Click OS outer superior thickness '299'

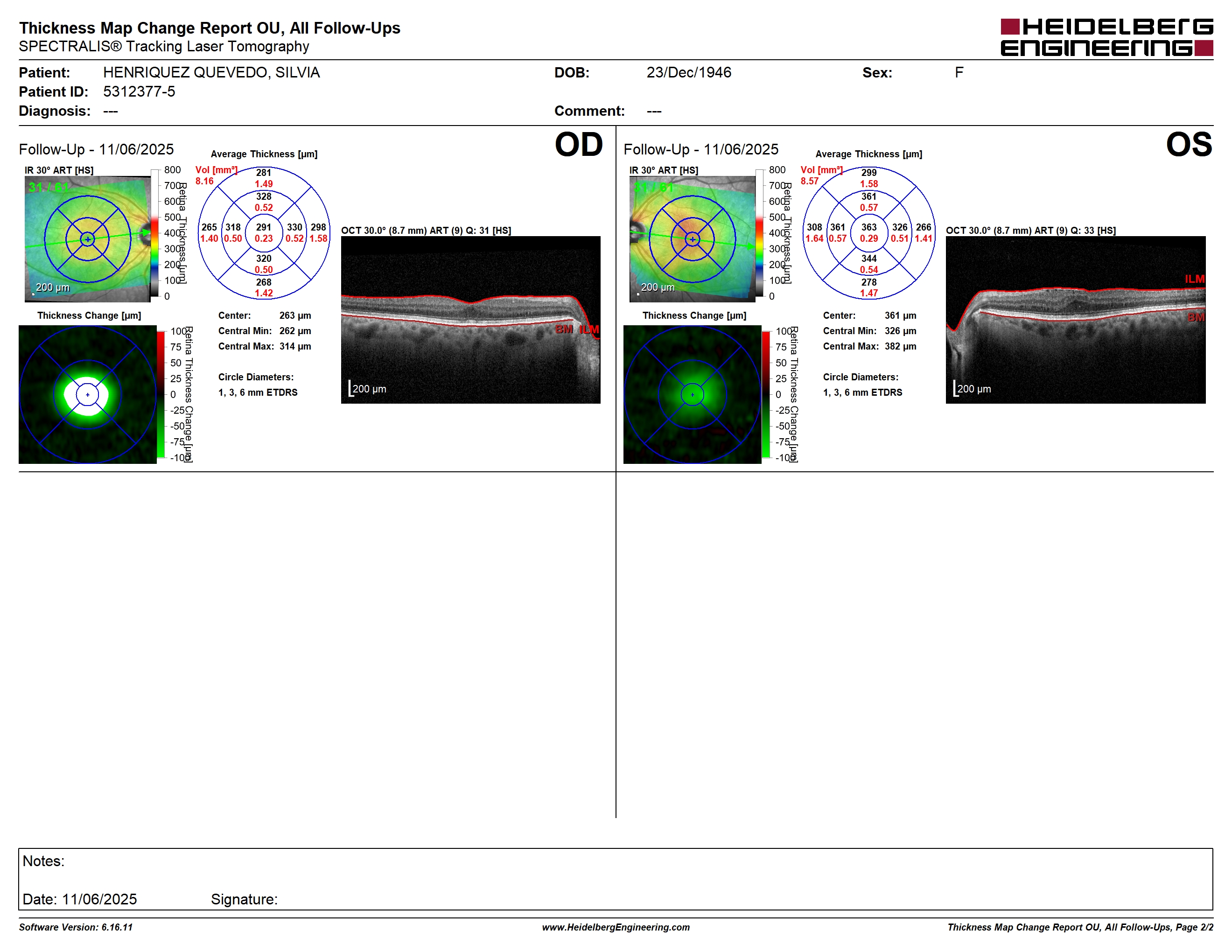[869, 173]
